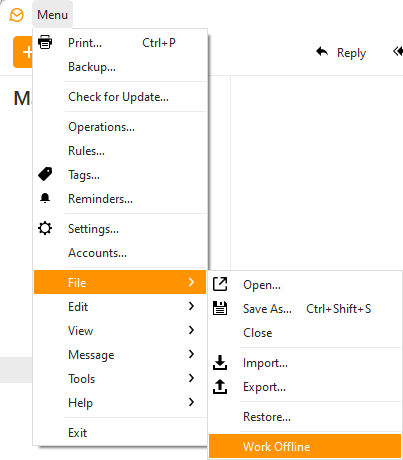Click the bell icon beside Reminders
The height and width of the screenshot is (460, 403).
pos(45,198)
